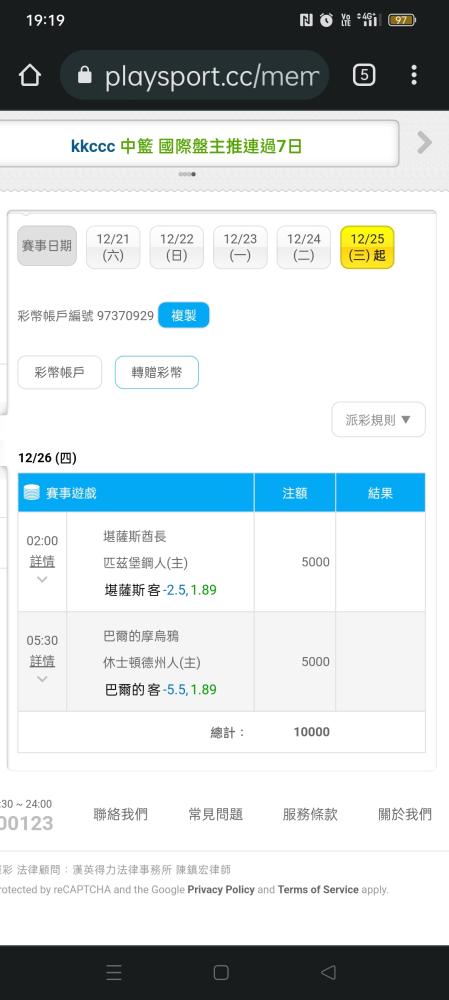Open the browser three-dot menu
Viewport: 449px width, 1000px height.
414,75
